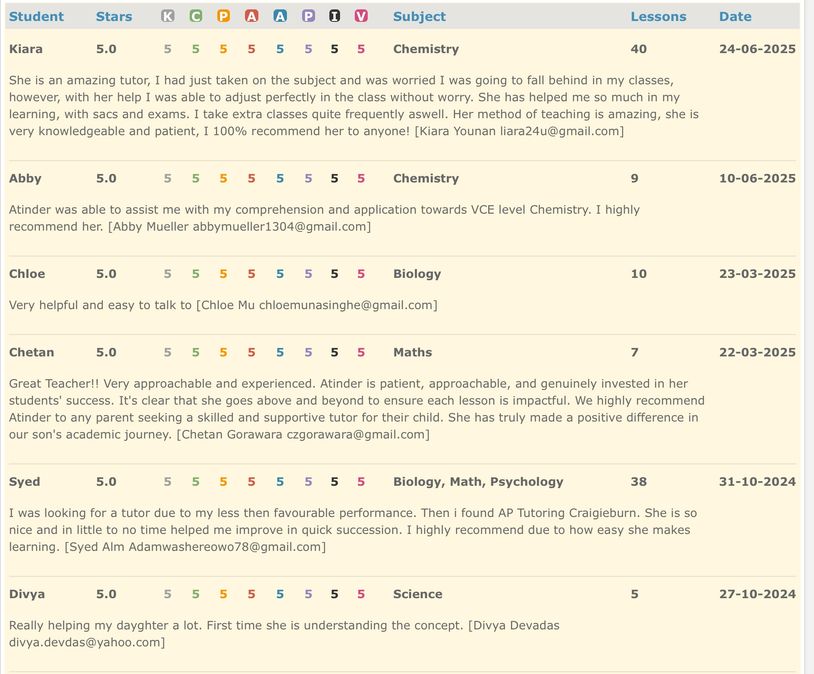Image resolution: width=814 pixels, height=674 pixels.
Task: Click the orange P rating icon
Action: pos(224,16)
